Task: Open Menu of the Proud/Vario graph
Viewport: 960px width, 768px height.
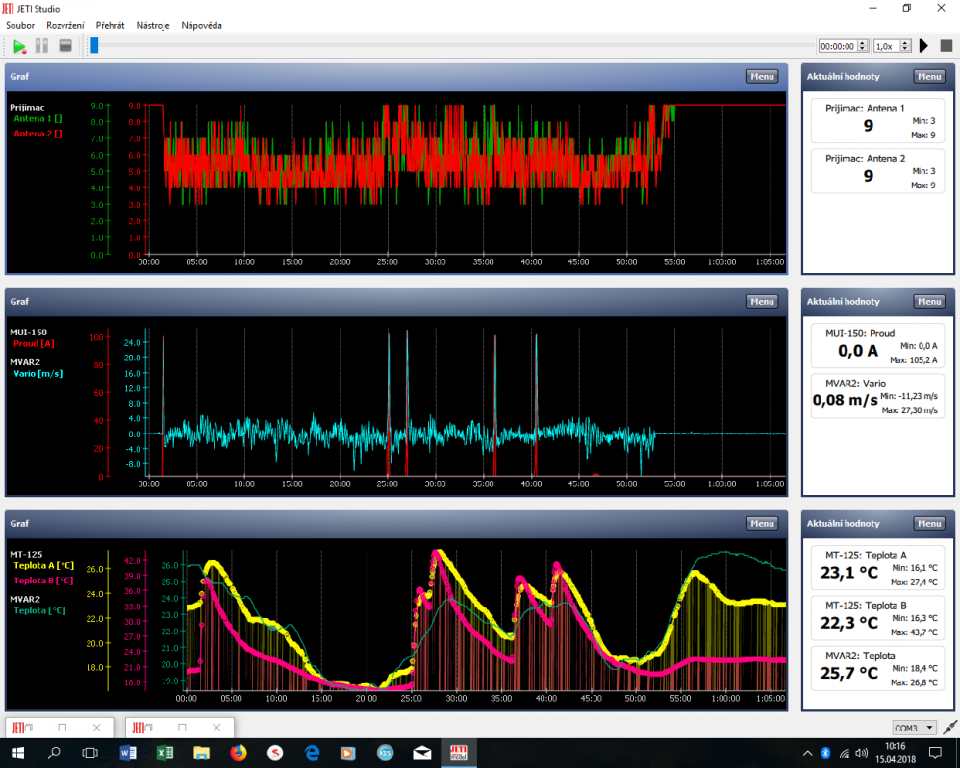Action: [761, 301]
